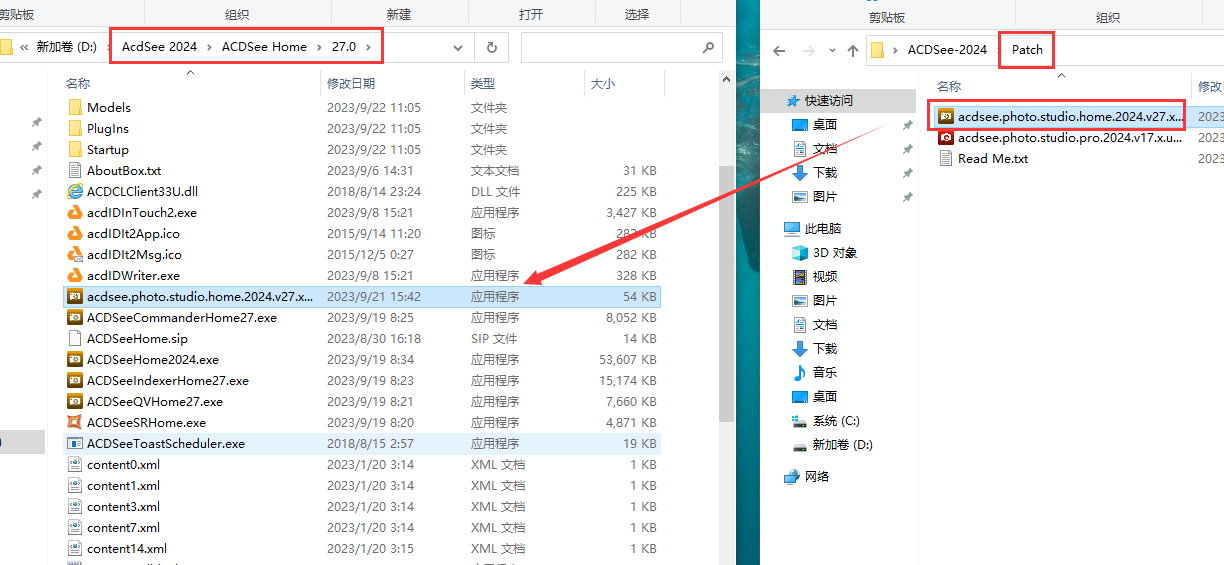Select content1.xml file row
The height and width of the screenshot is (565, 1224).
click(363, 486)
